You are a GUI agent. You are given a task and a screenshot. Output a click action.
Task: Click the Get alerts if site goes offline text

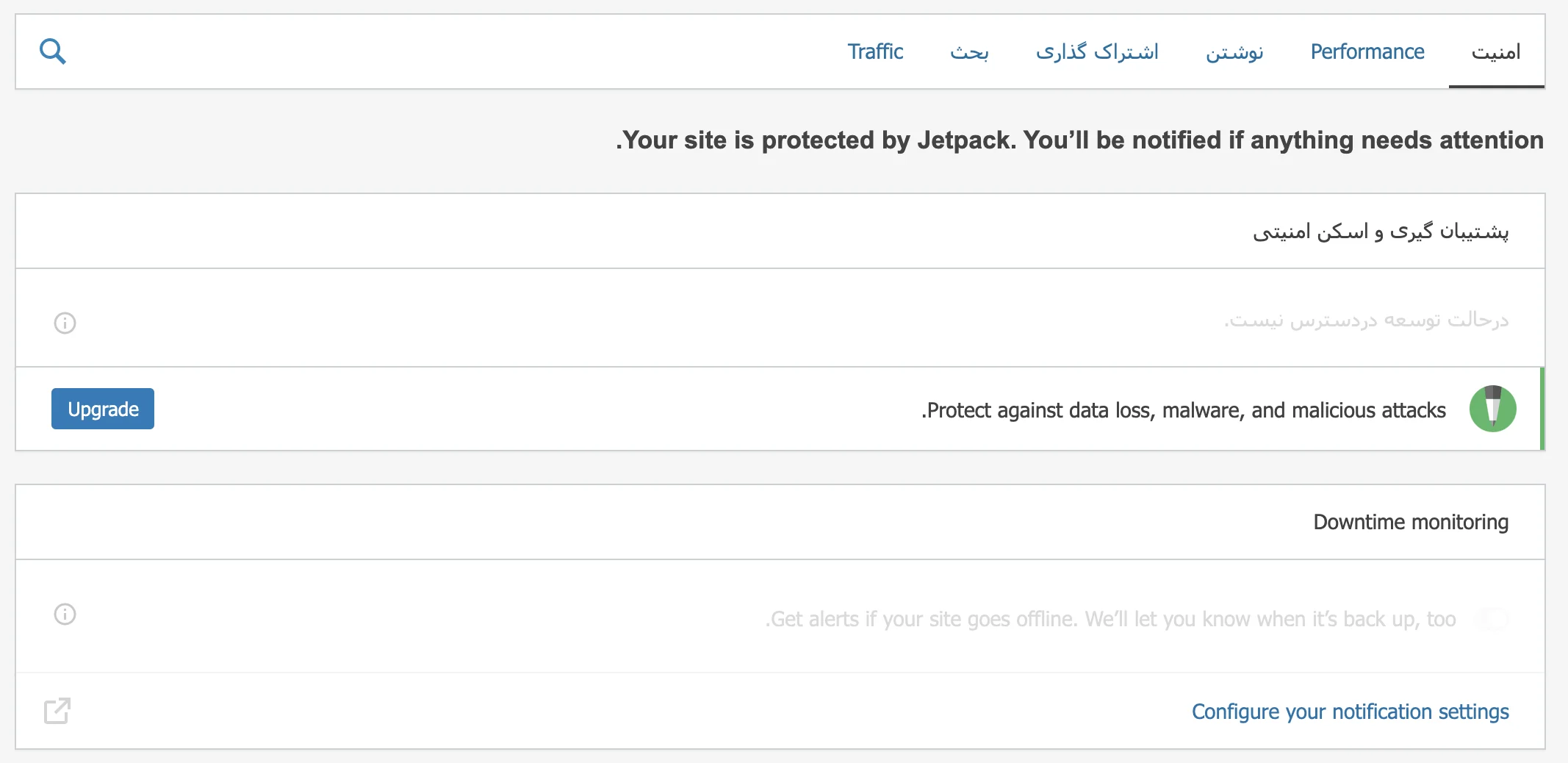pos(1110,619)
